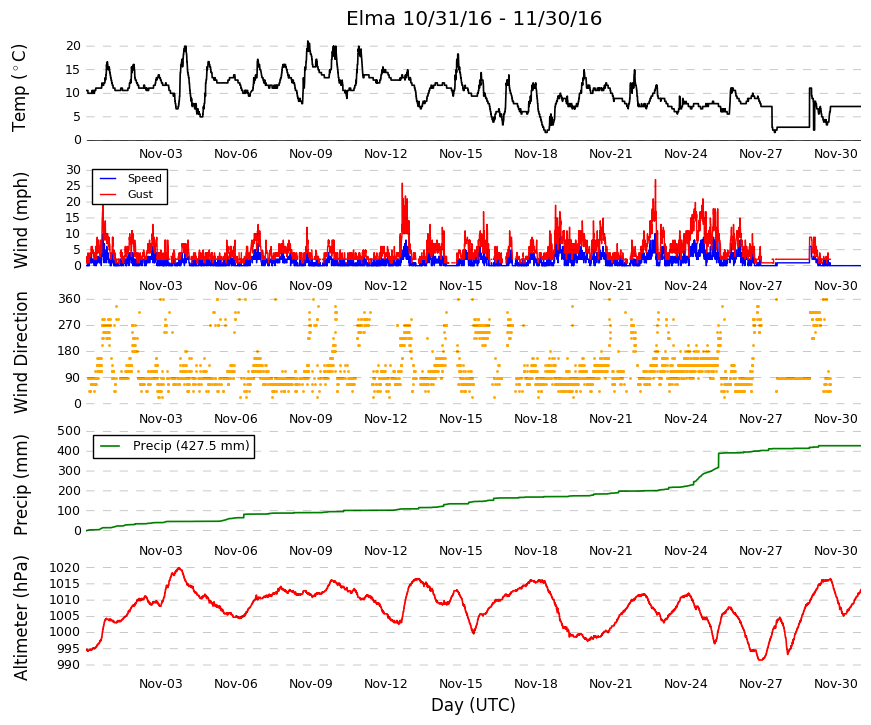Click the red Gust line in wind legend
Screen dimensions: 871x725
pos(108,194)
